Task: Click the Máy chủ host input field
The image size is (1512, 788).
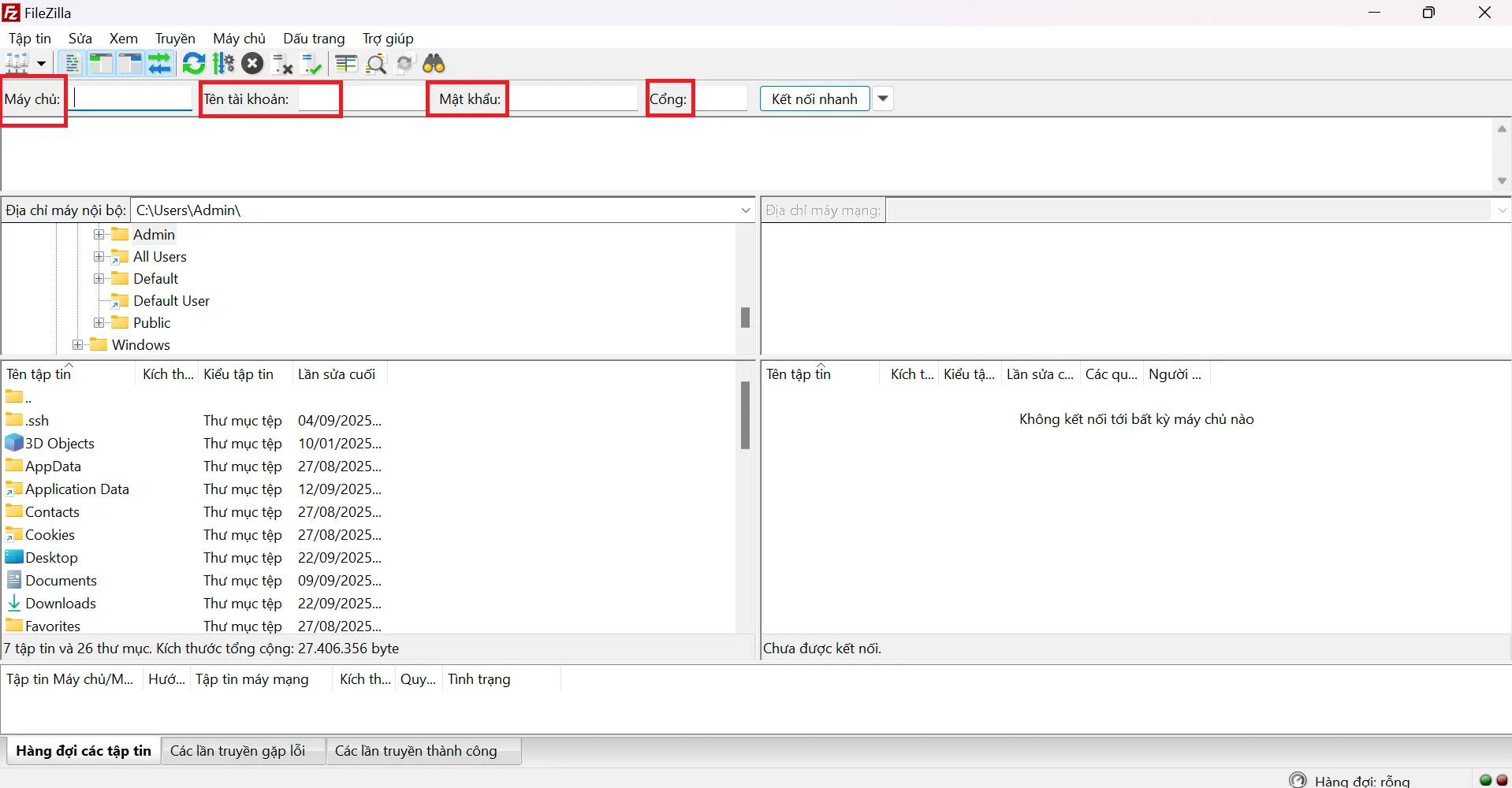Action: pyautogui.click(x=132, y=98)
